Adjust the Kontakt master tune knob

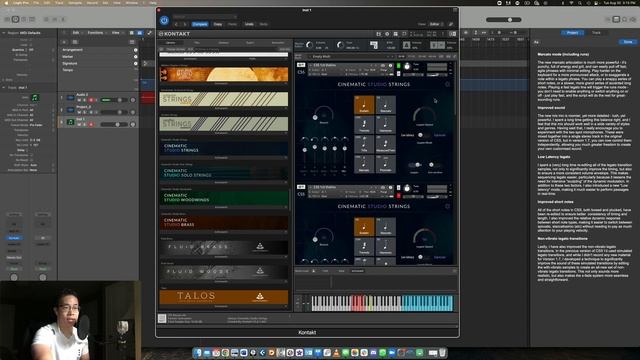pyautogui.click(x=340, y=45)
